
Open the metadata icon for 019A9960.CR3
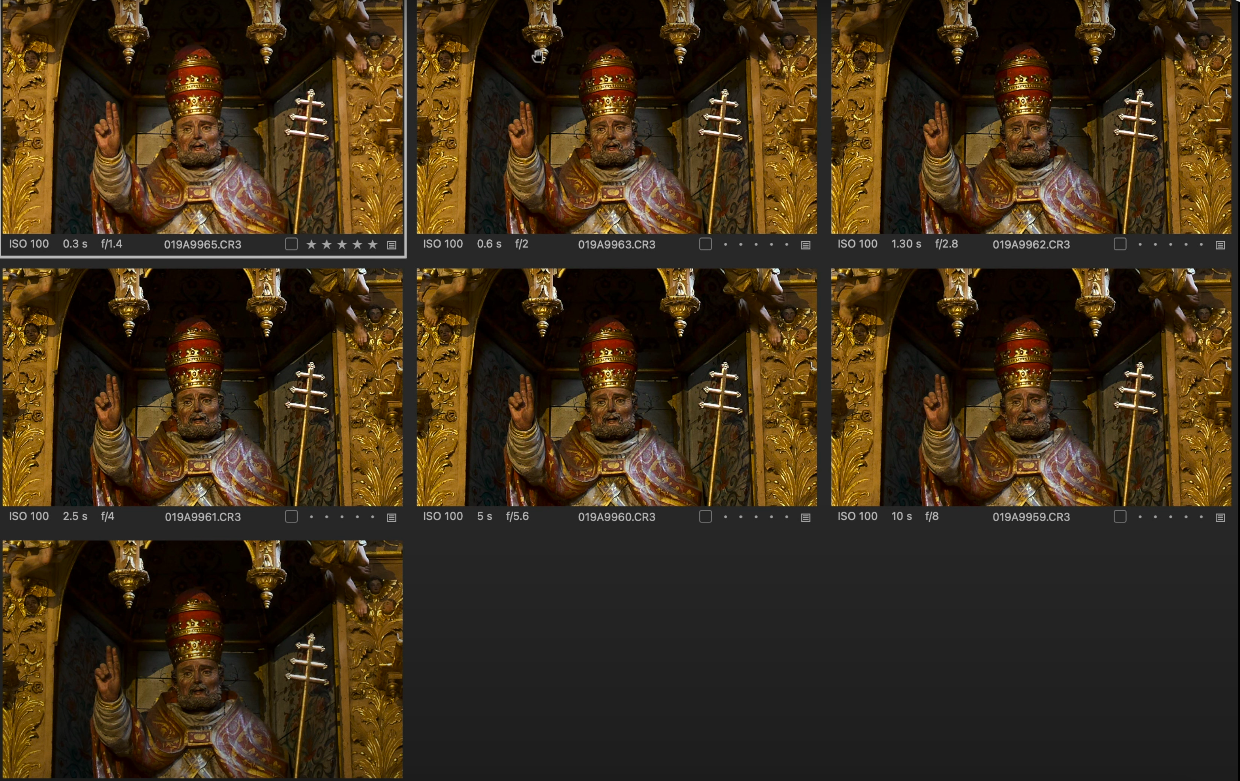[806, 518]
